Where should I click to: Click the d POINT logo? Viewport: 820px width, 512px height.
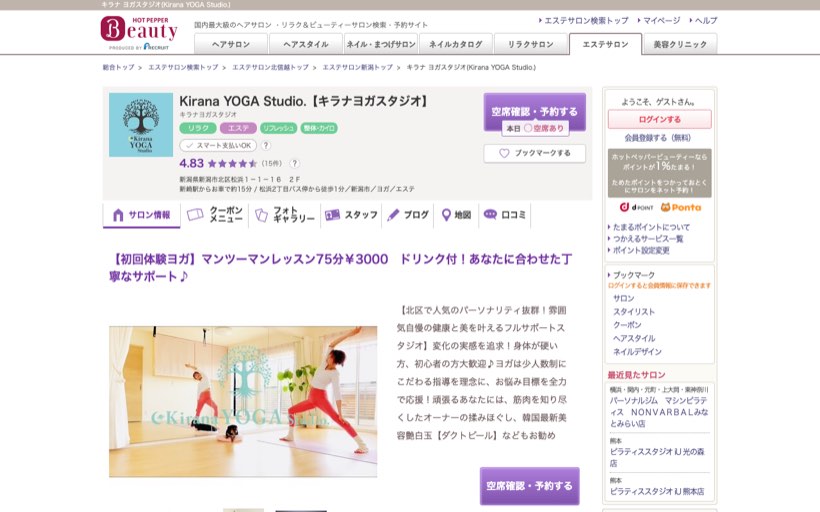[636, 207]
